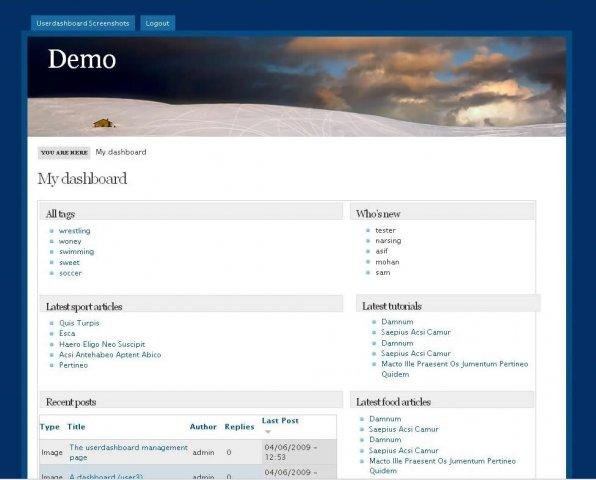The width and height of the screenshot is (596, 480).
Task: Open the swimming tag
Action: [x=76, y=252]
